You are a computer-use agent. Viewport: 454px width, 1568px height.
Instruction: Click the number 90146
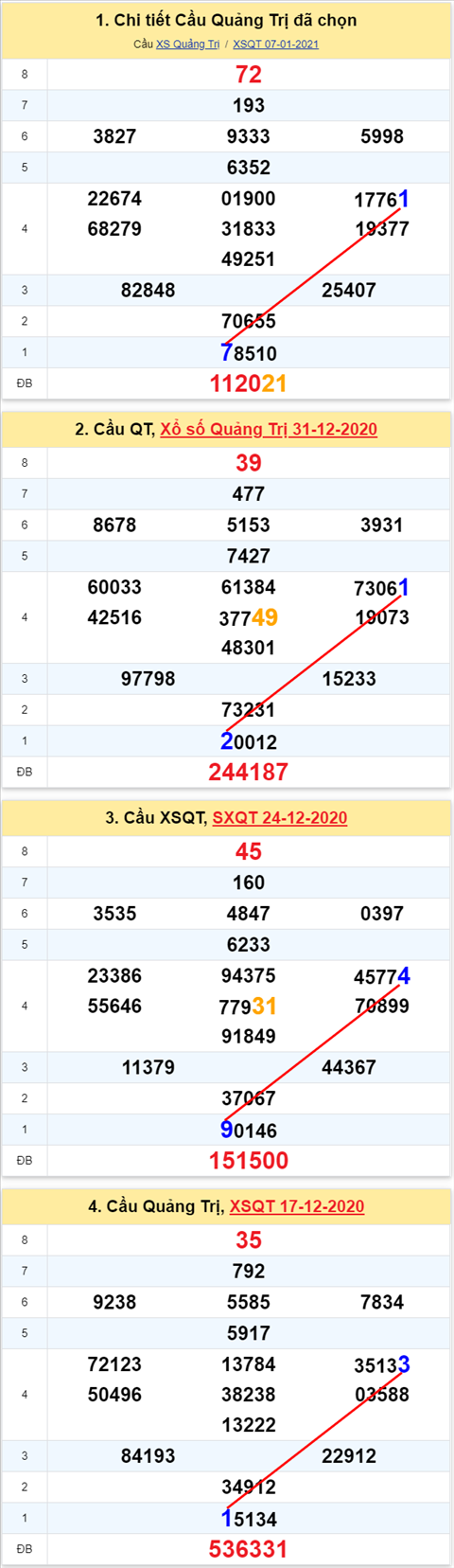249,1130
